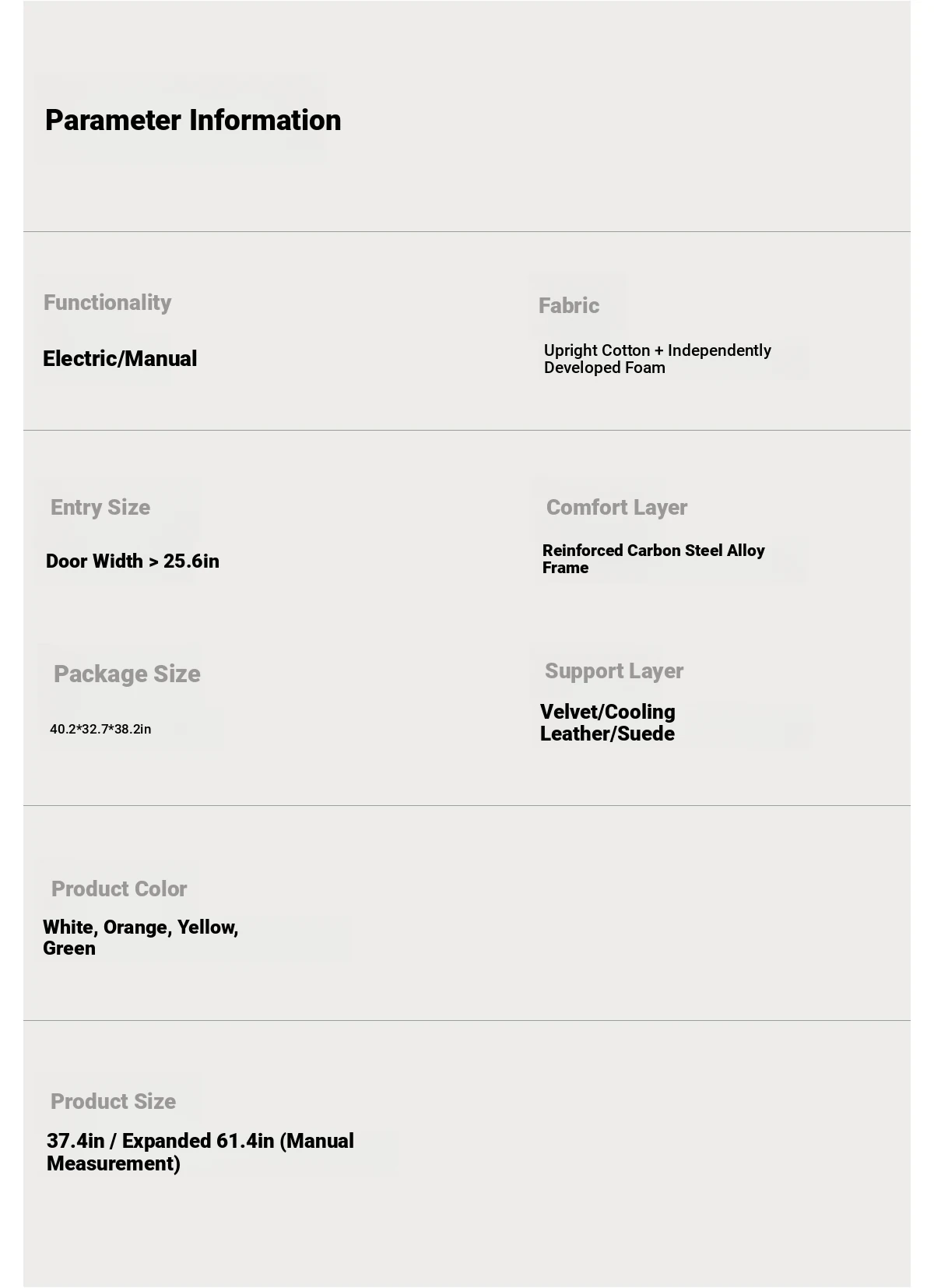Click the Electric/Manual value text
This screenshot has width=934, height=1288.
[120, 359]
